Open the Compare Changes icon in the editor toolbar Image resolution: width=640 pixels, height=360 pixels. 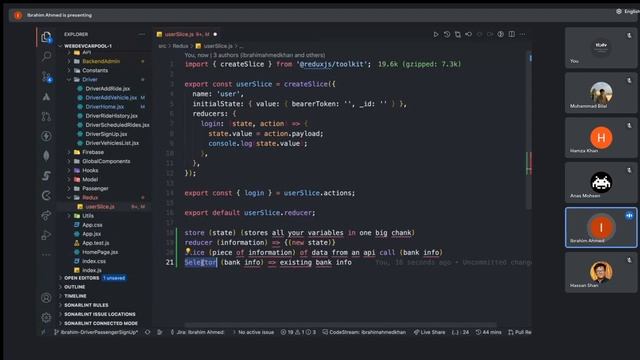click(458, 34)
